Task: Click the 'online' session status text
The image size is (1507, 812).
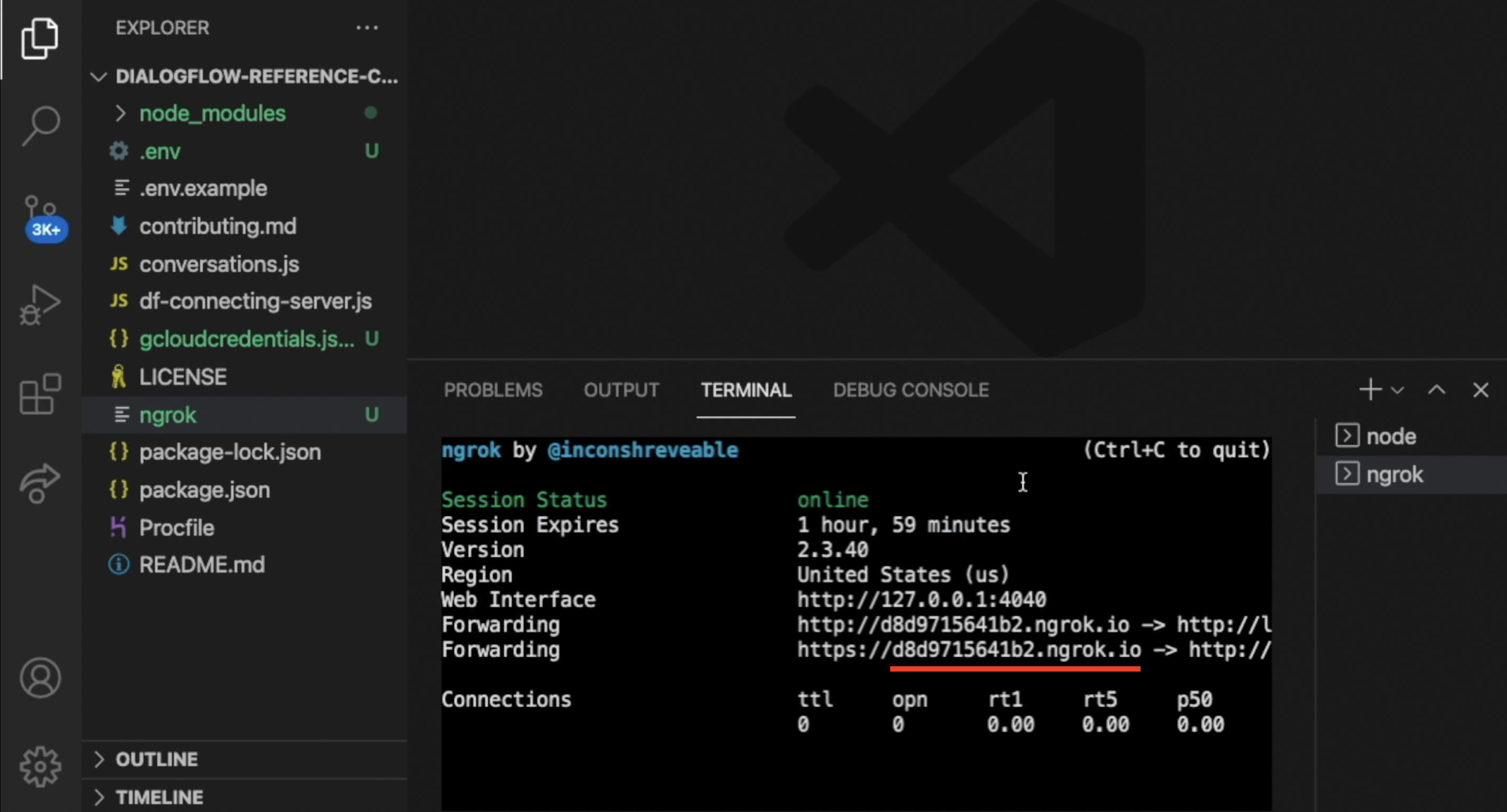Action: tap(833, 499)
